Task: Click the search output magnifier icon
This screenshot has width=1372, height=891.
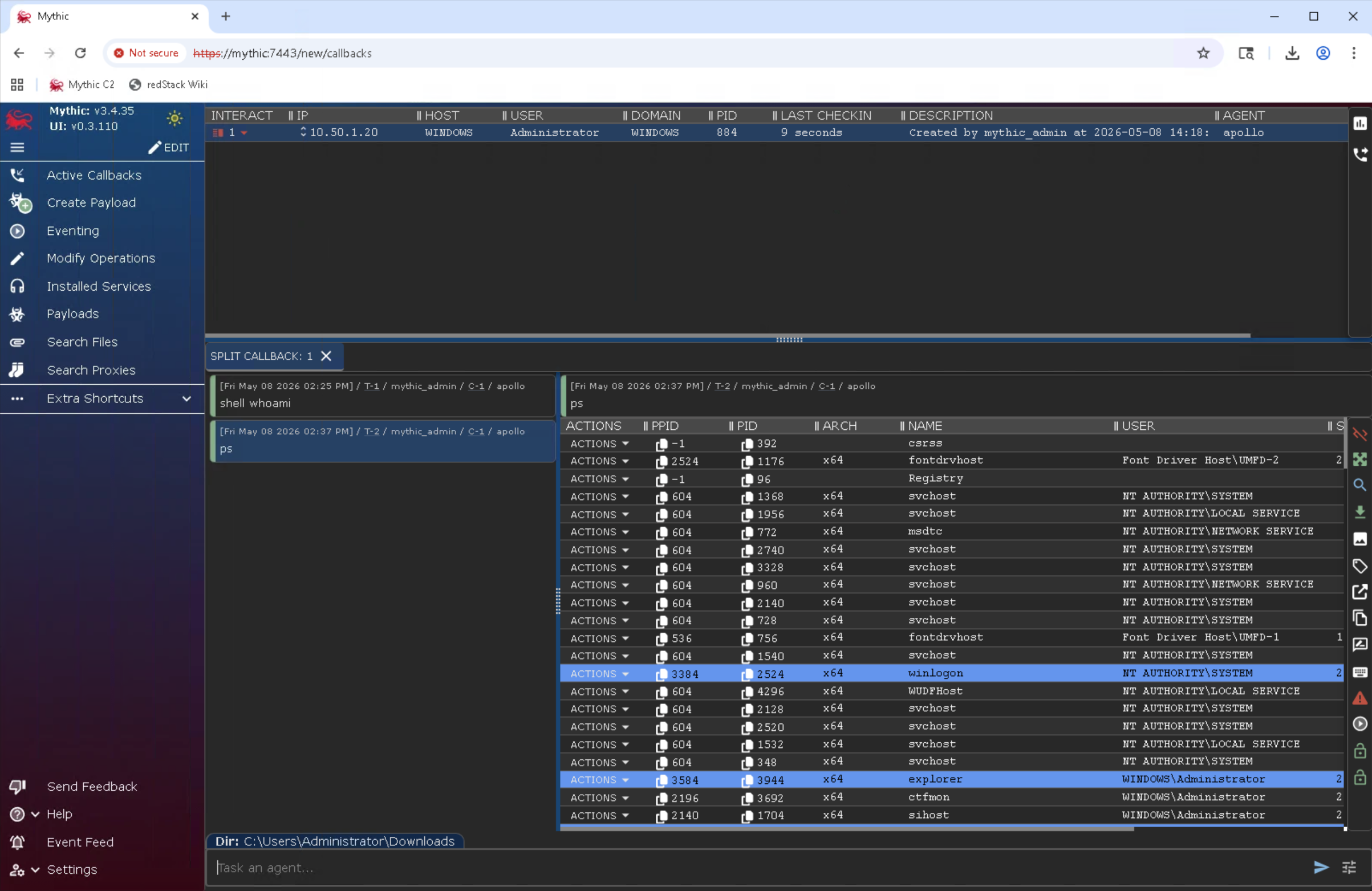Action: click(1360, 485)
